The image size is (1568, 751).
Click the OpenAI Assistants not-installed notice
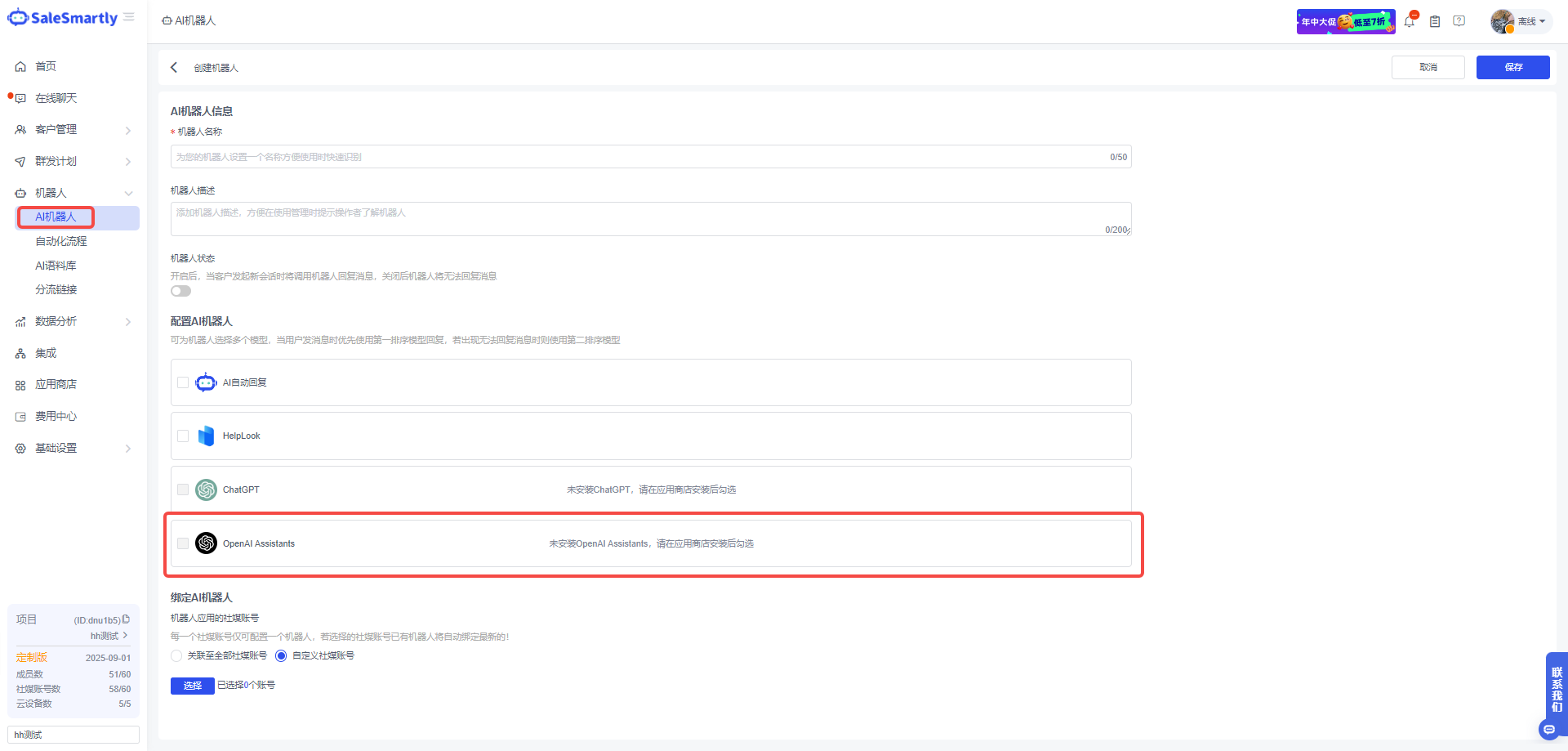pyautogui.click(x=652, y=543)
